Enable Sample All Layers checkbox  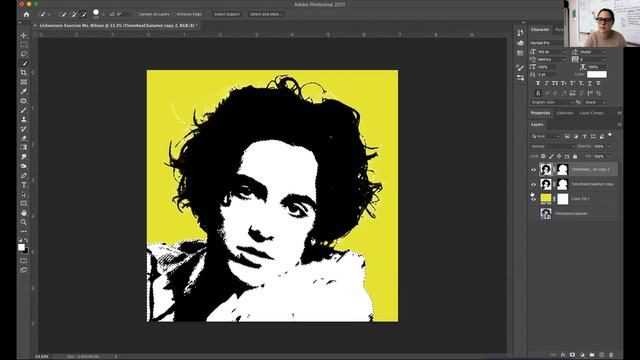(136, 14)
